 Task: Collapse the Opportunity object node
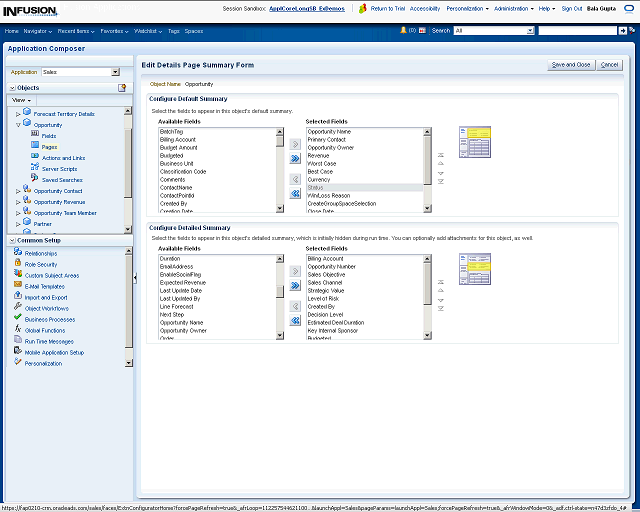tap(18, 125)
